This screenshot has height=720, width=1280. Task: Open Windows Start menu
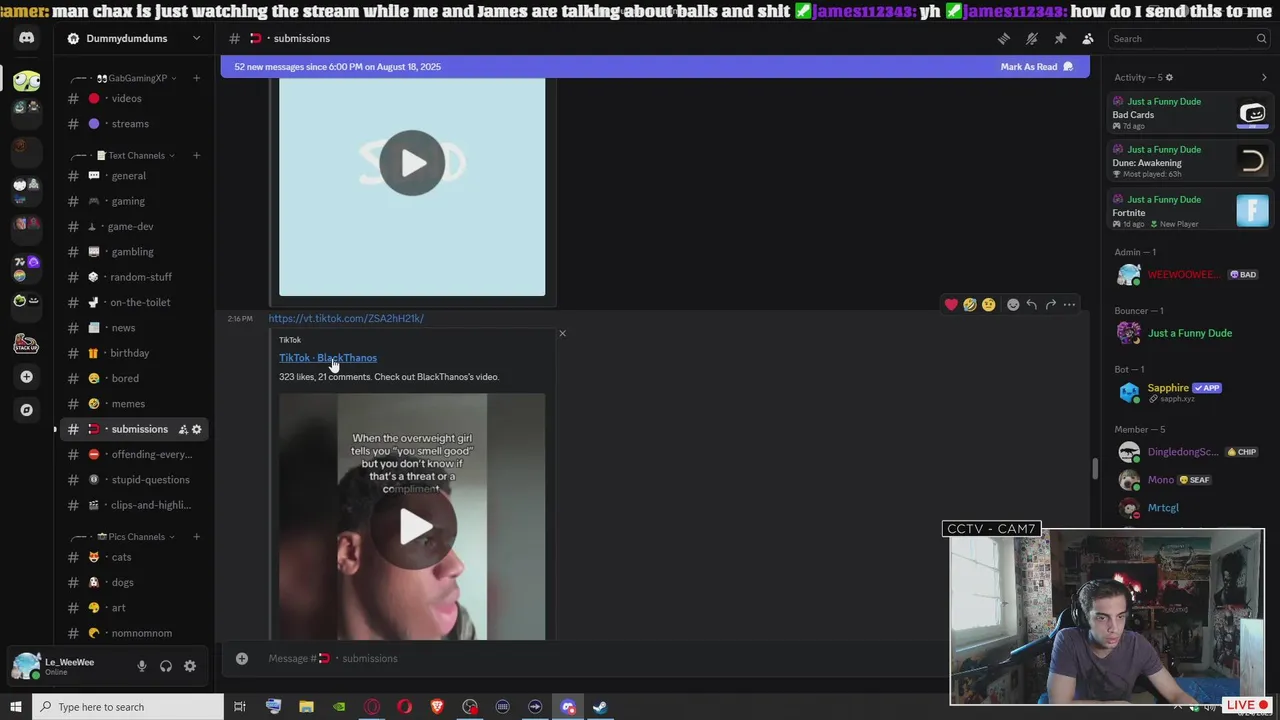[x=16, y=707]
